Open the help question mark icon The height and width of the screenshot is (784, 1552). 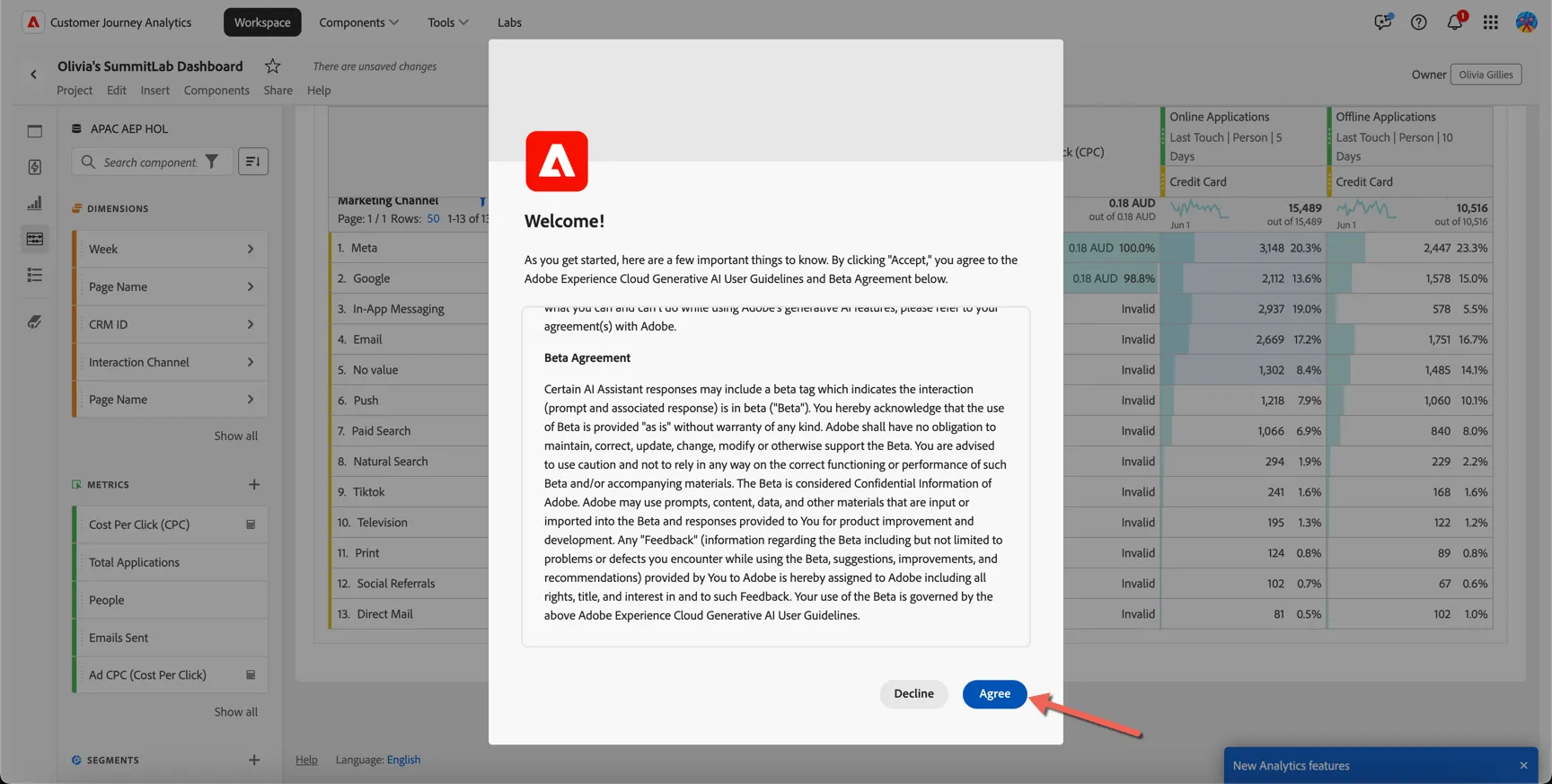[1419, 22]
